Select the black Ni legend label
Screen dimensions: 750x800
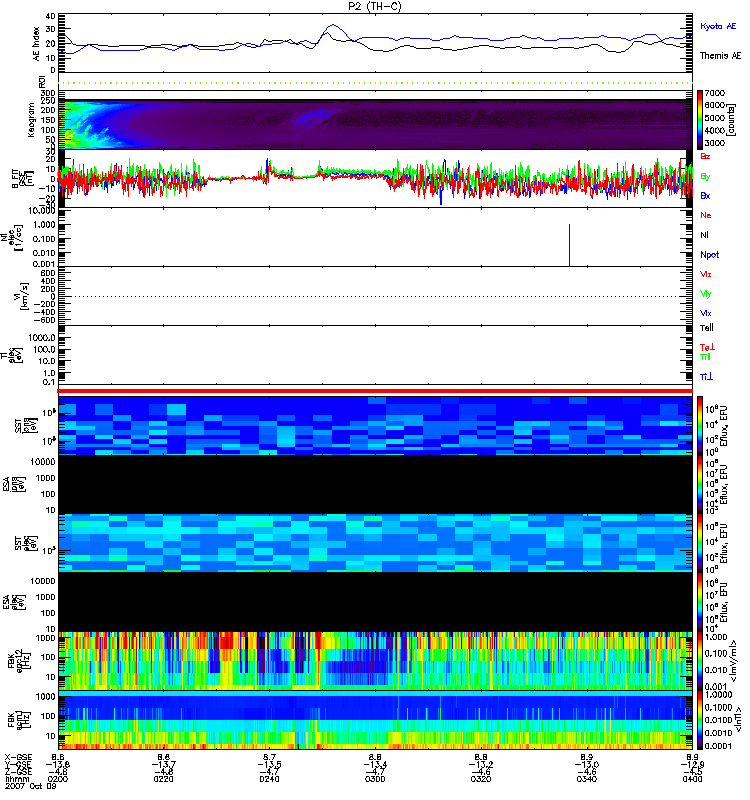pos(704,235)
